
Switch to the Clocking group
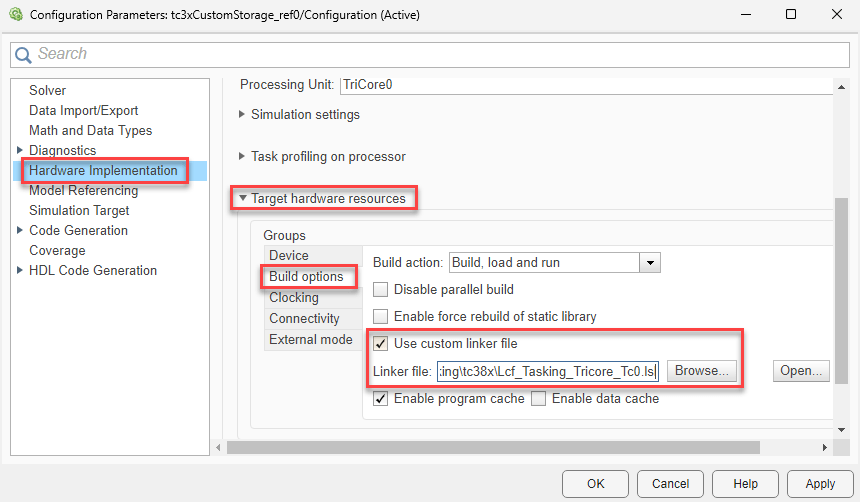coord(294,298)
